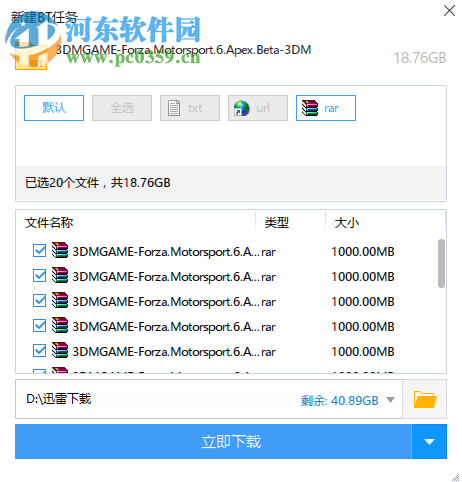Click rar icon of third file row
Viewport: 462px width, 482px height.
coord(60,300)
